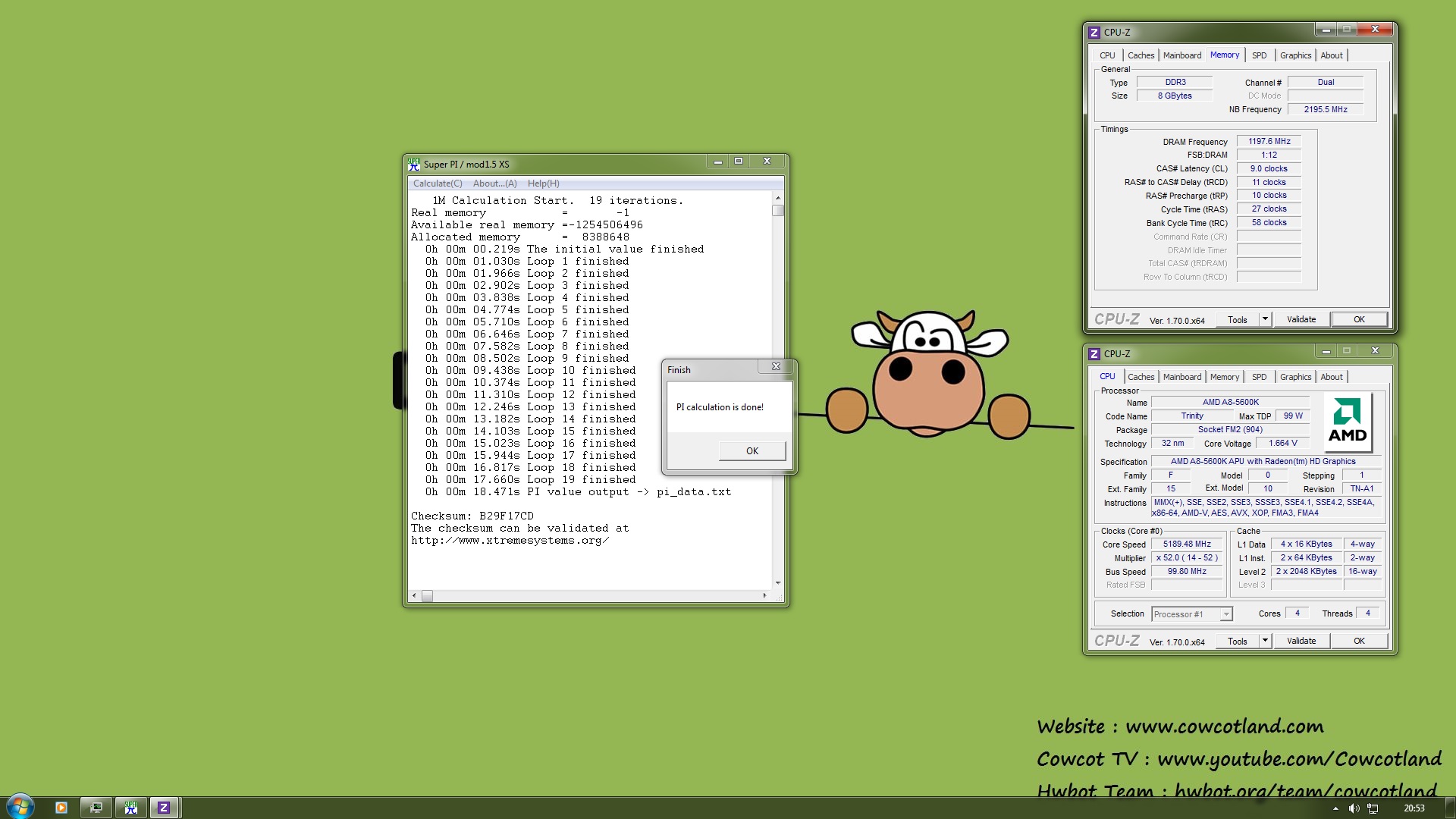The width and height of the screenshot is (1456, 819).
Task: Click Package value Socket FM2 (904)
Action: point(1231,430)
